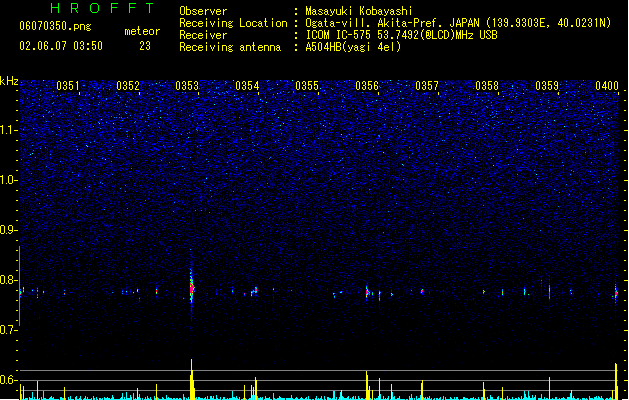Click the kHz axis unit label
629x400 pixels.
9,81
